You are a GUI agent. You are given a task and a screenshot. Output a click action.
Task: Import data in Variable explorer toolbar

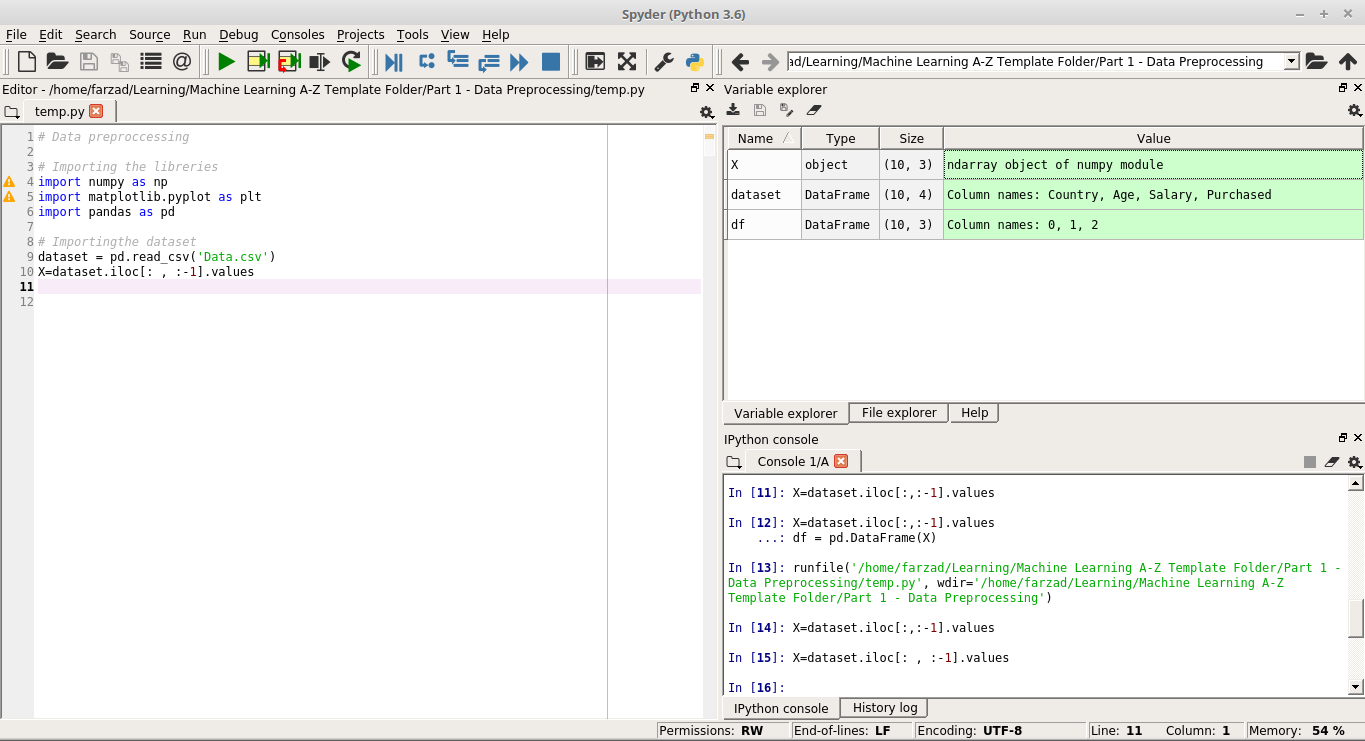[733, 110]
